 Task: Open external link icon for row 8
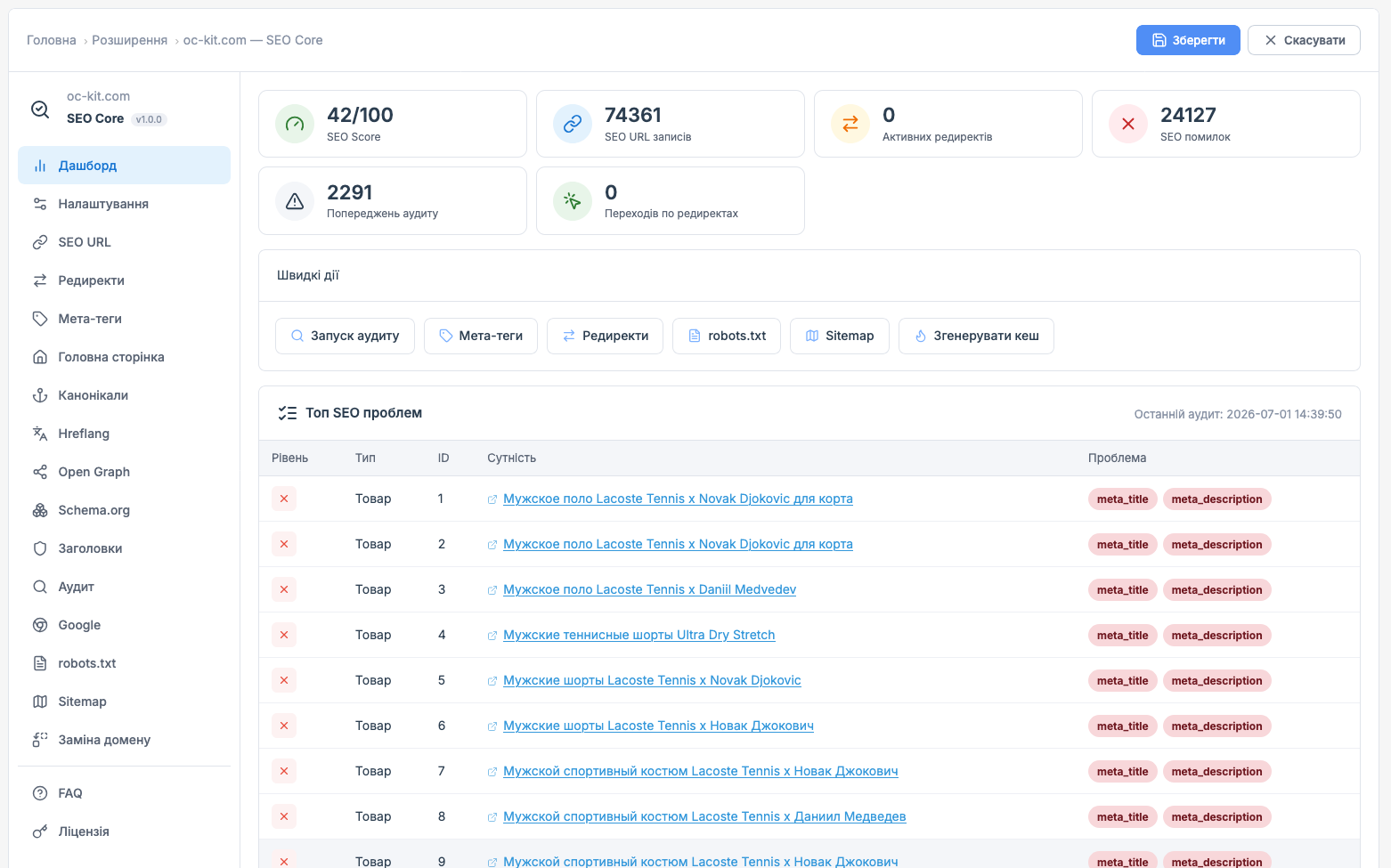tap(492, 817)
